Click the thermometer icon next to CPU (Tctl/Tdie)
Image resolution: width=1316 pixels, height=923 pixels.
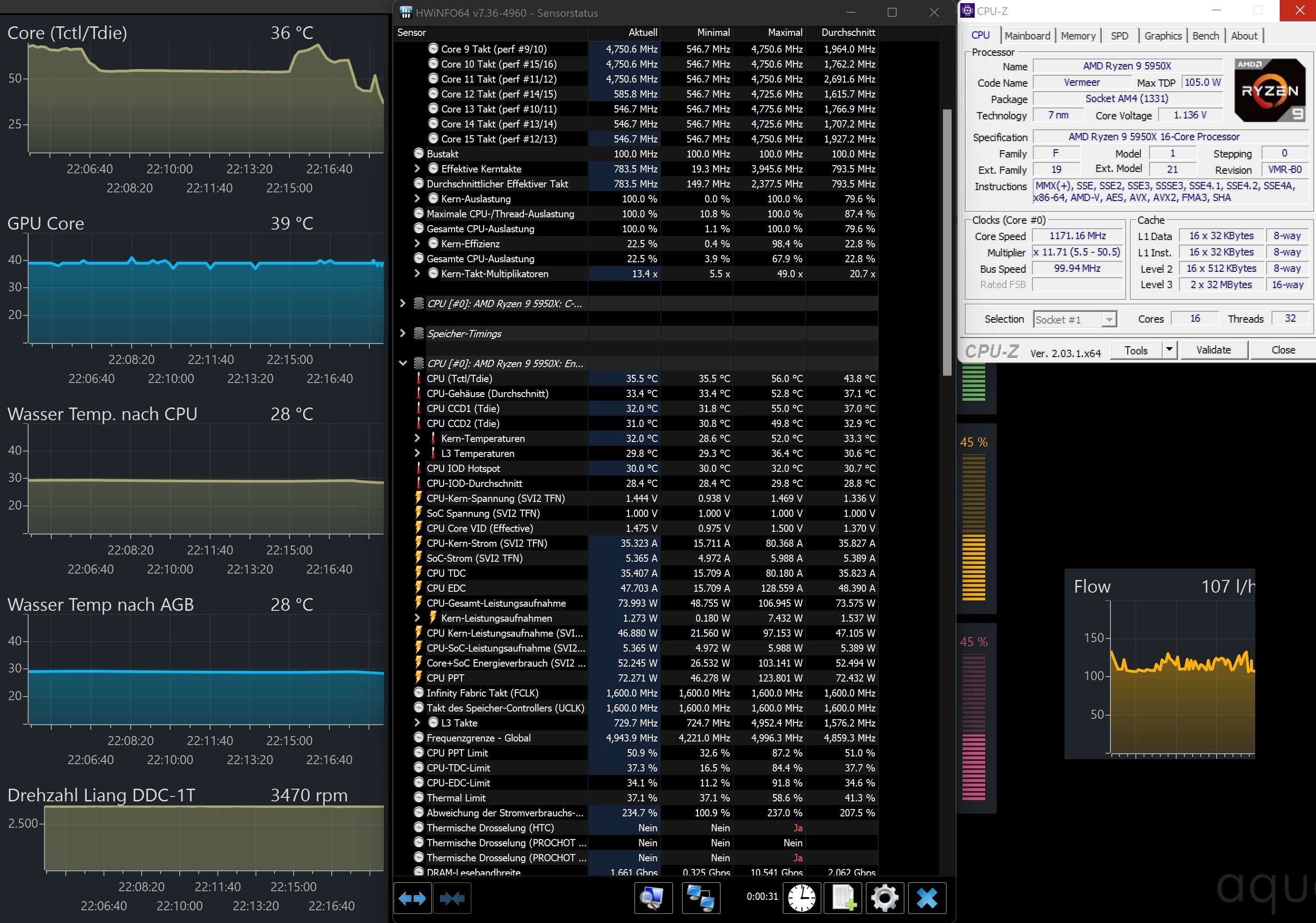point(419,378)
